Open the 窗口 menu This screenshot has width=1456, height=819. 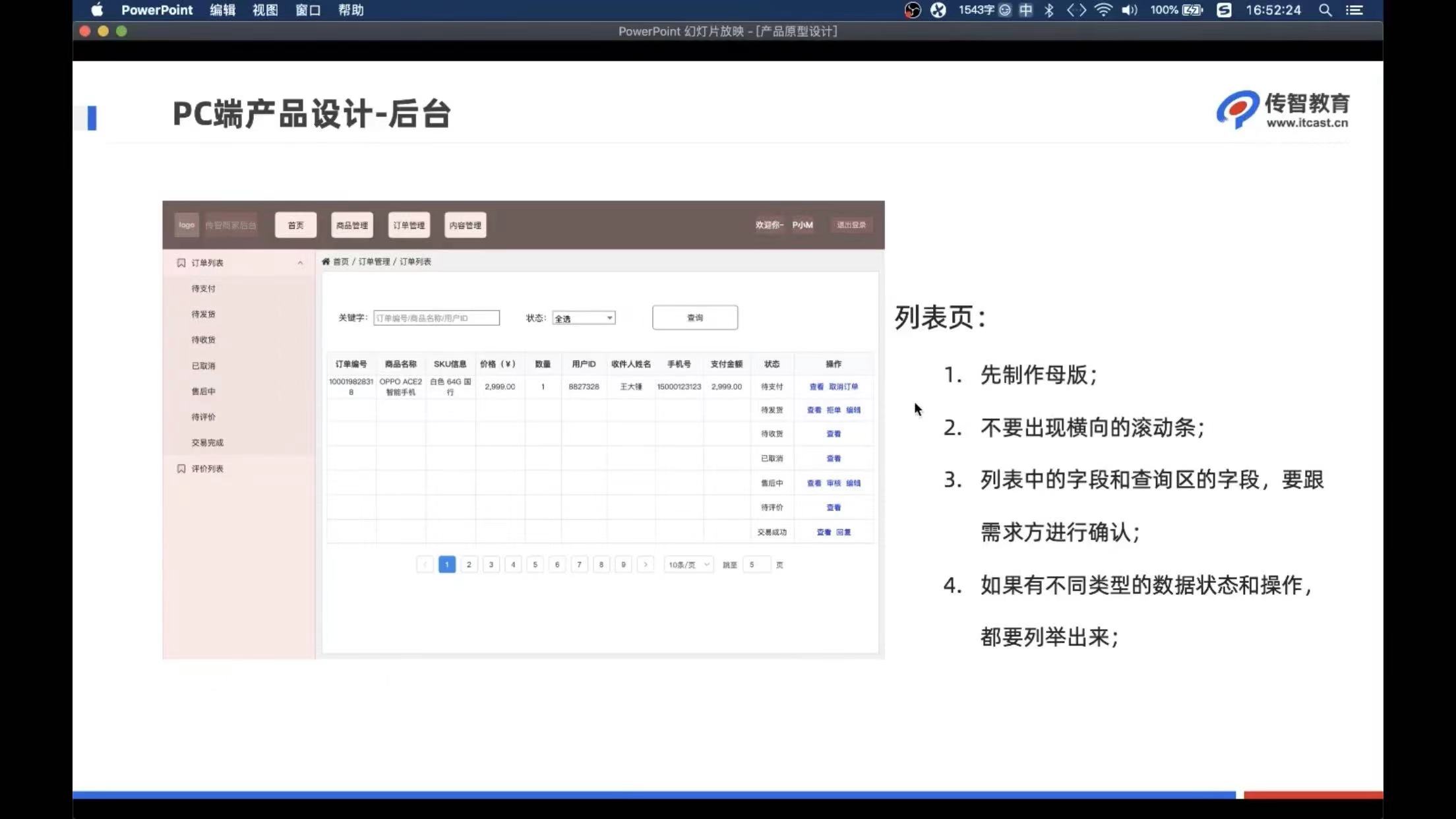tap(308, 10)
